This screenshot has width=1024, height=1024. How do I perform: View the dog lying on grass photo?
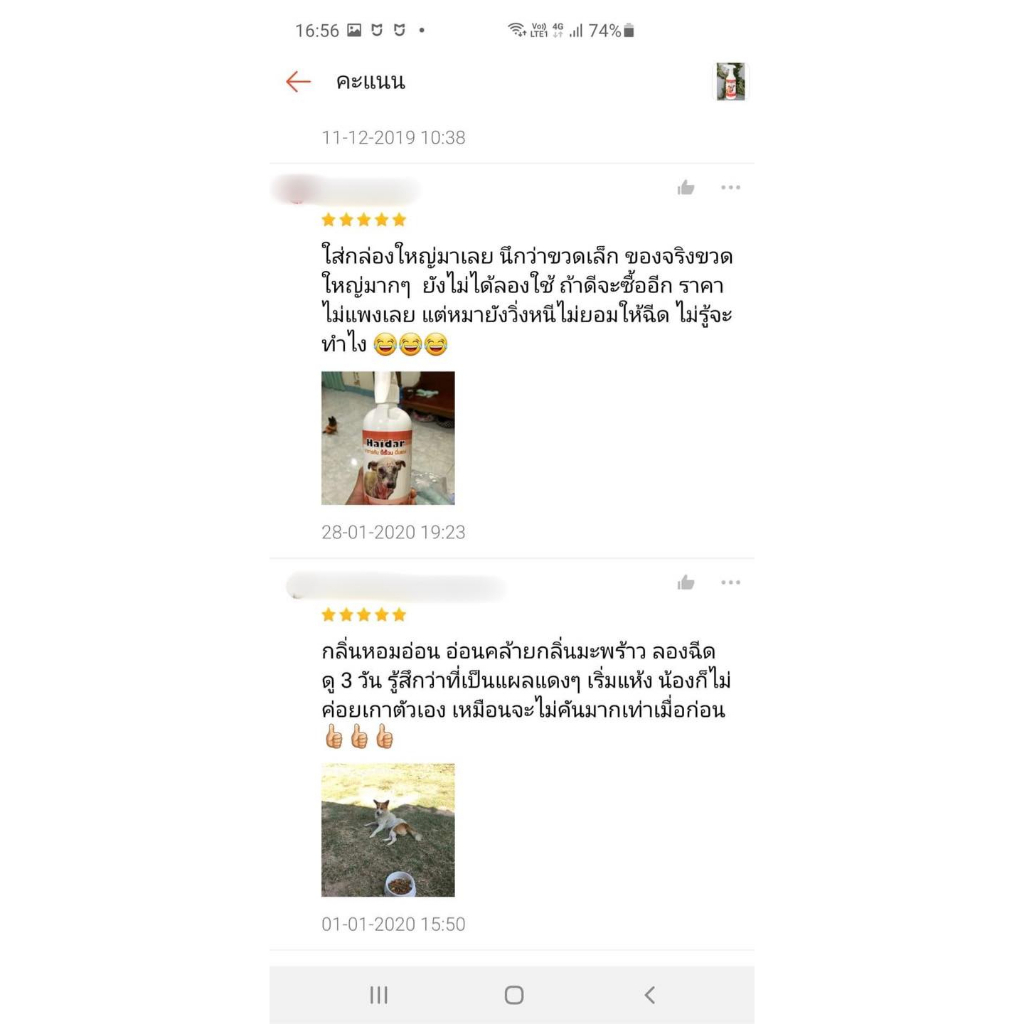pos(388,830)
